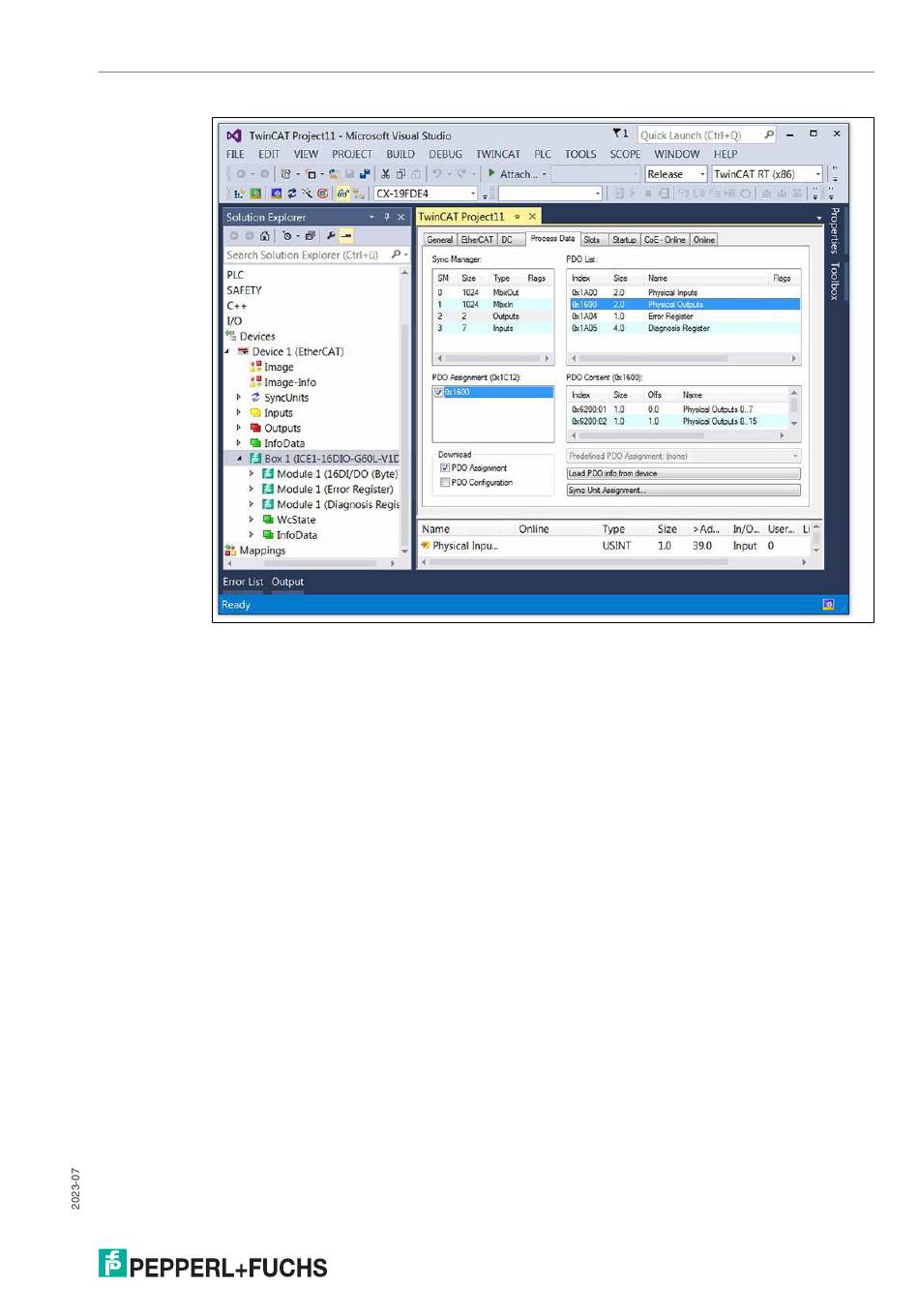
Task: Collapse the Box 1 tree node
Action: (x=239, y=459)
